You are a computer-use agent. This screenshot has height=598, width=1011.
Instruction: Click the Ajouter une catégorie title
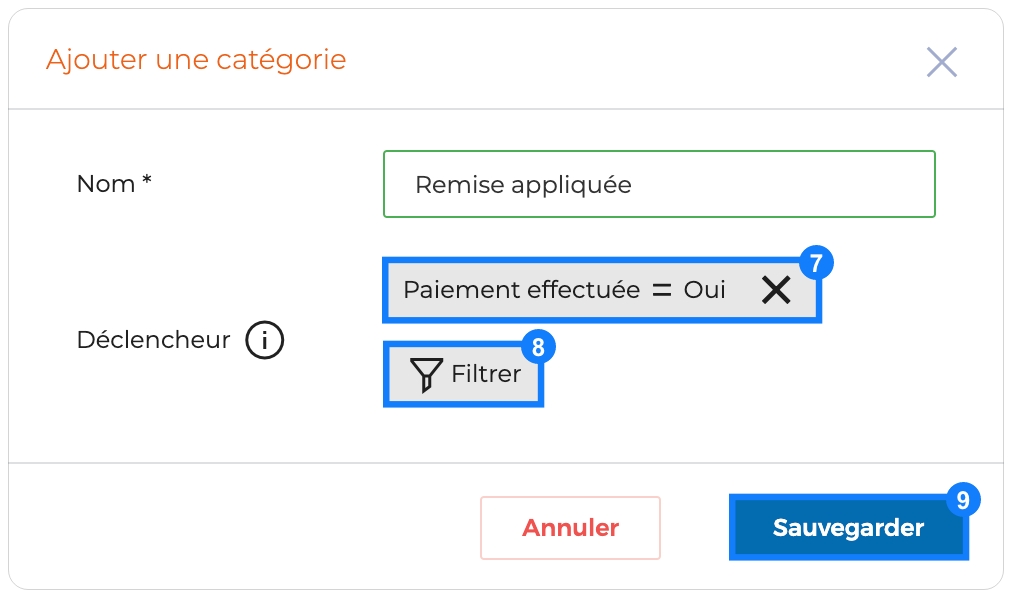tap(196, 60)
